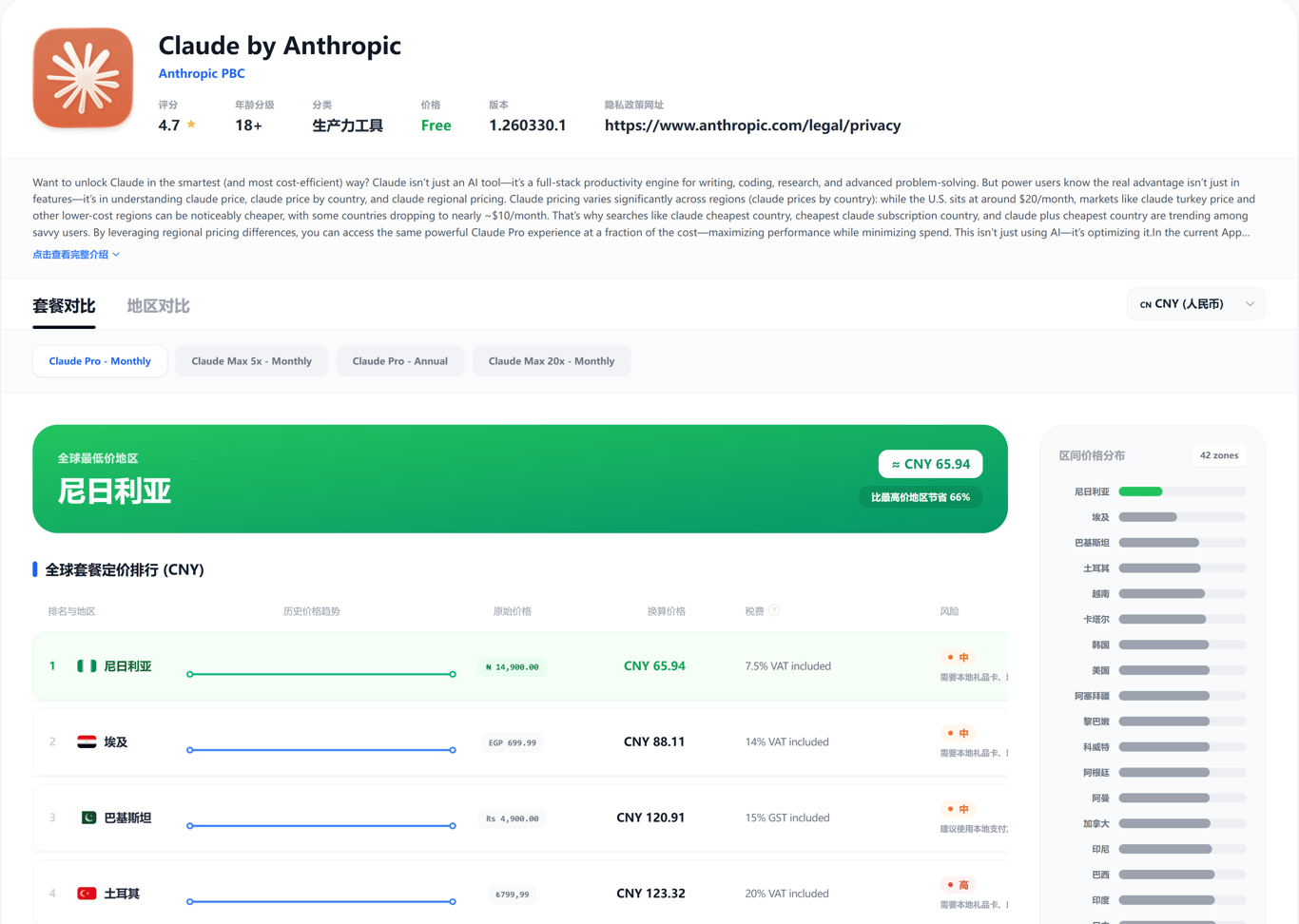Click Nigeria's price history trend line

pyautogui.click(x=321, y=674)
